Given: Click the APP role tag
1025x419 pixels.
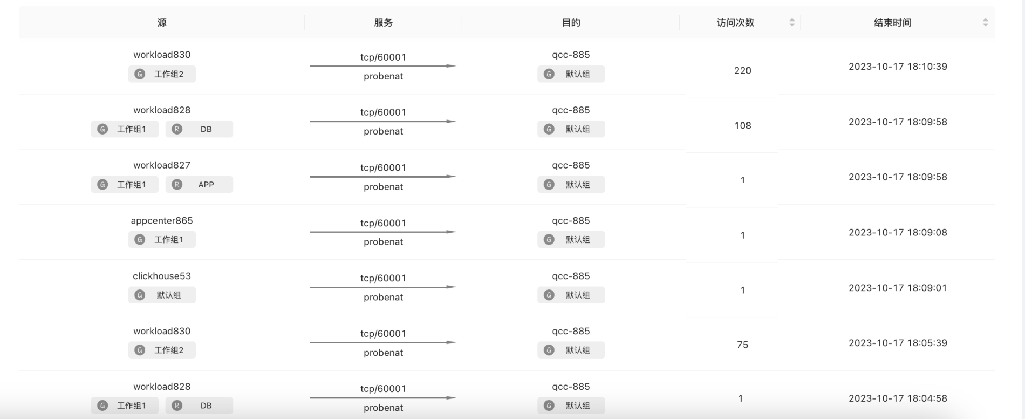Looking at the screenshot, I should 199,184.
